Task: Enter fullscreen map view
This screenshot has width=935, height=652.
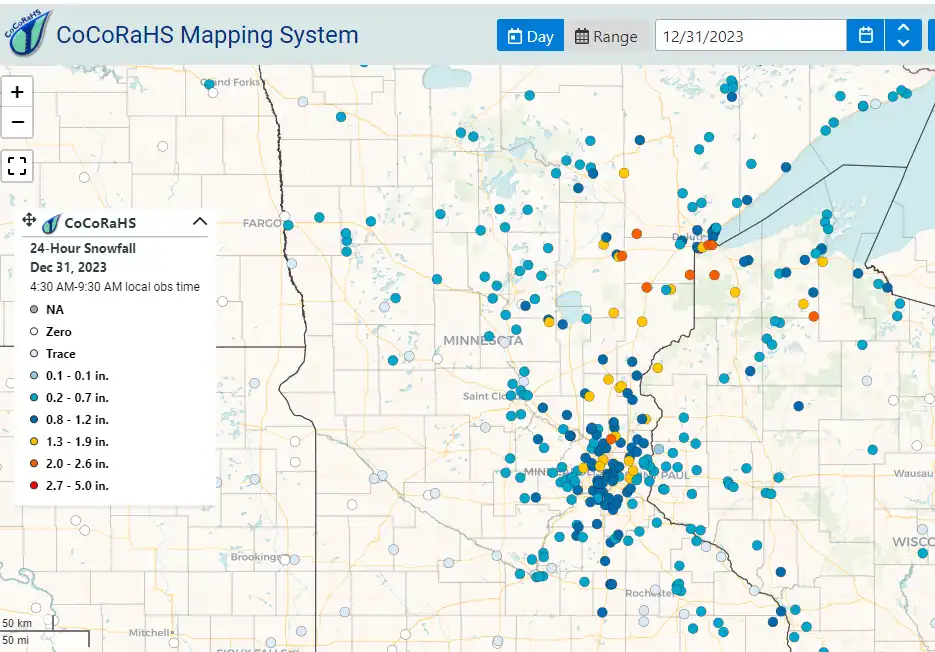Action: pos(18,165)
